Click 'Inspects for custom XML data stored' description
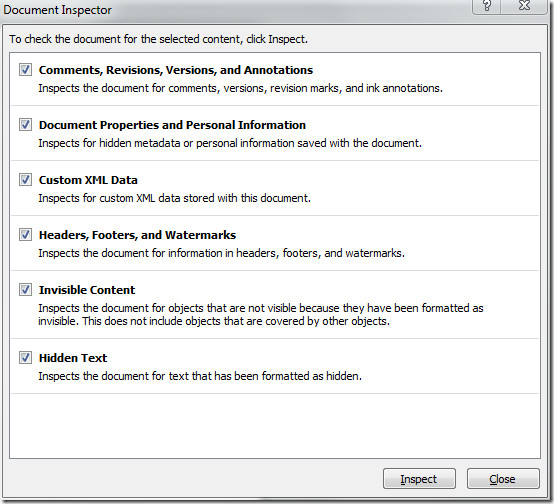 click(175, 198)
